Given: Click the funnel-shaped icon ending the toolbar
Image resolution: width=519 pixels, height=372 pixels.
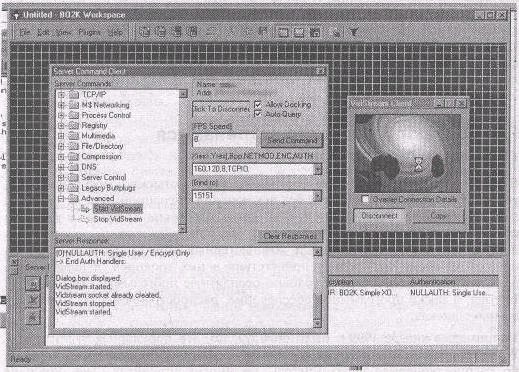Looking at the screenshot, I should 354,32.
